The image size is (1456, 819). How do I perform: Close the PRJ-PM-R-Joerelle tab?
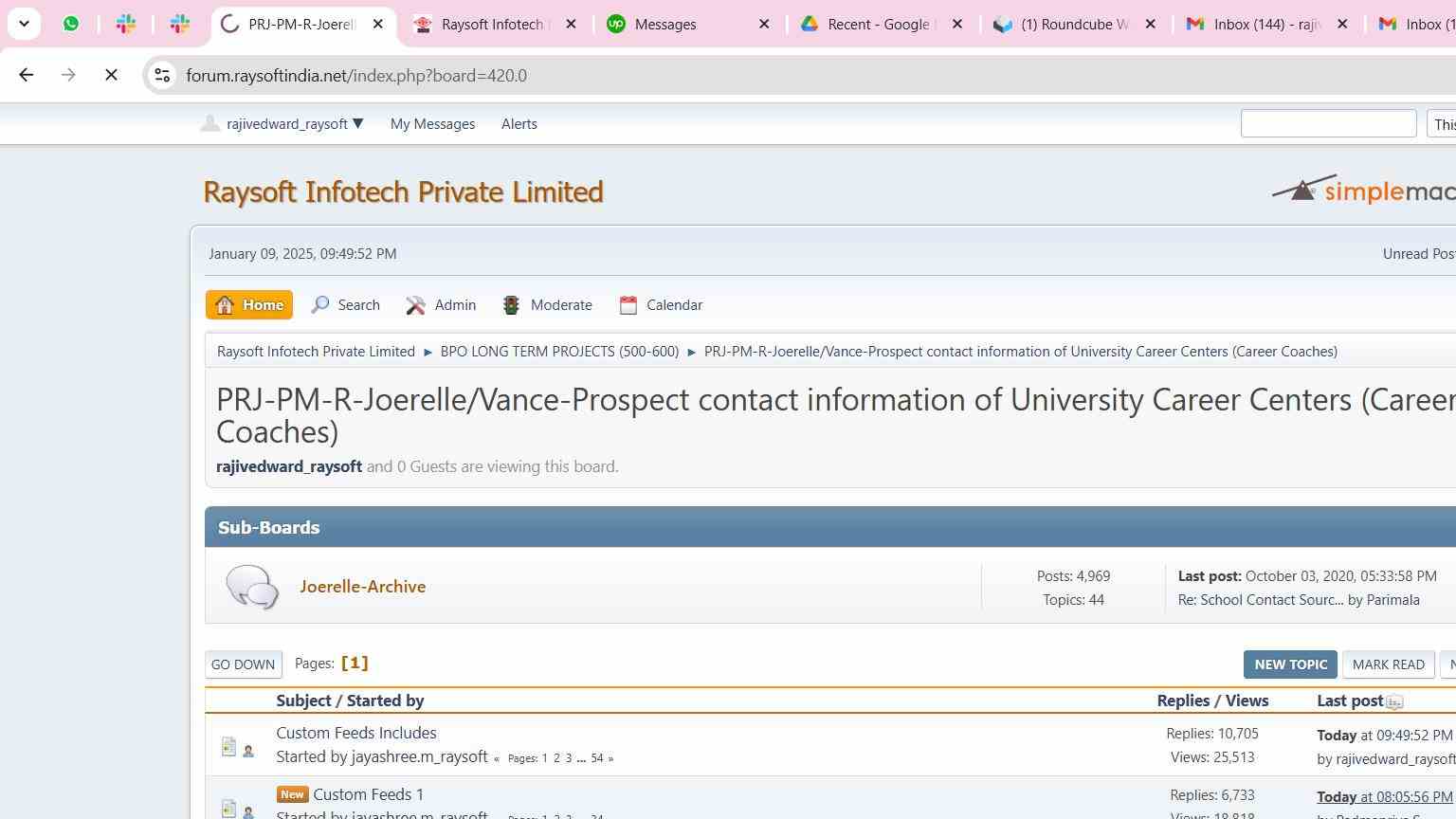pos(377,24)
